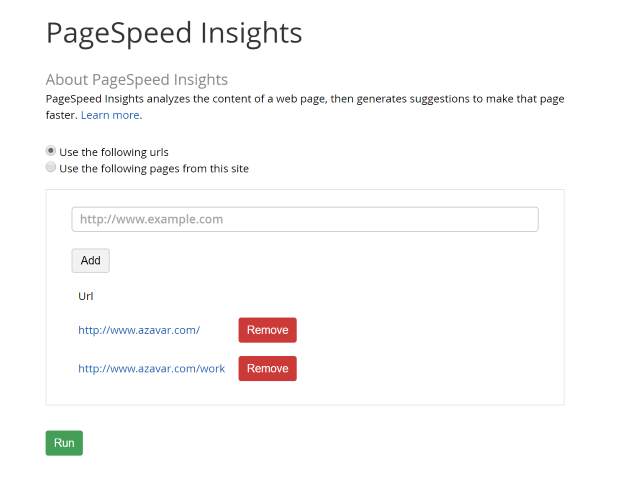Open the http://www.azavar.com/work link
The height and width of the screenshot is (500, 637).
pyautogui.click(x=151, y=368)
